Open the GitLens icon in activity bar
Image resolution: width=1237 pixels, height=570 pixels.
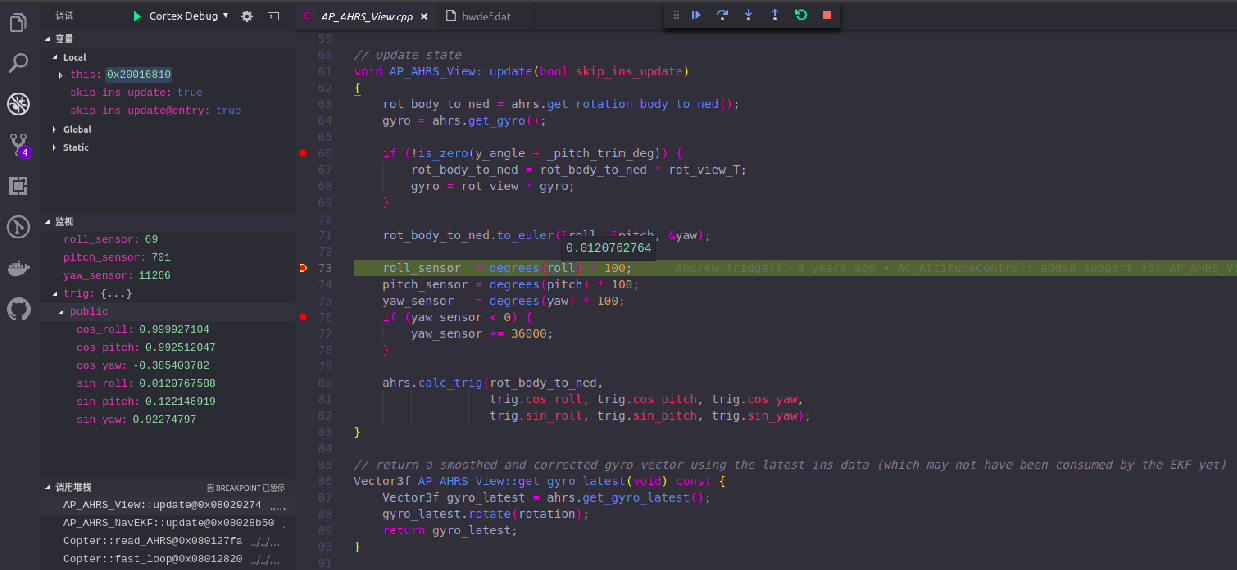pos(18,227)
